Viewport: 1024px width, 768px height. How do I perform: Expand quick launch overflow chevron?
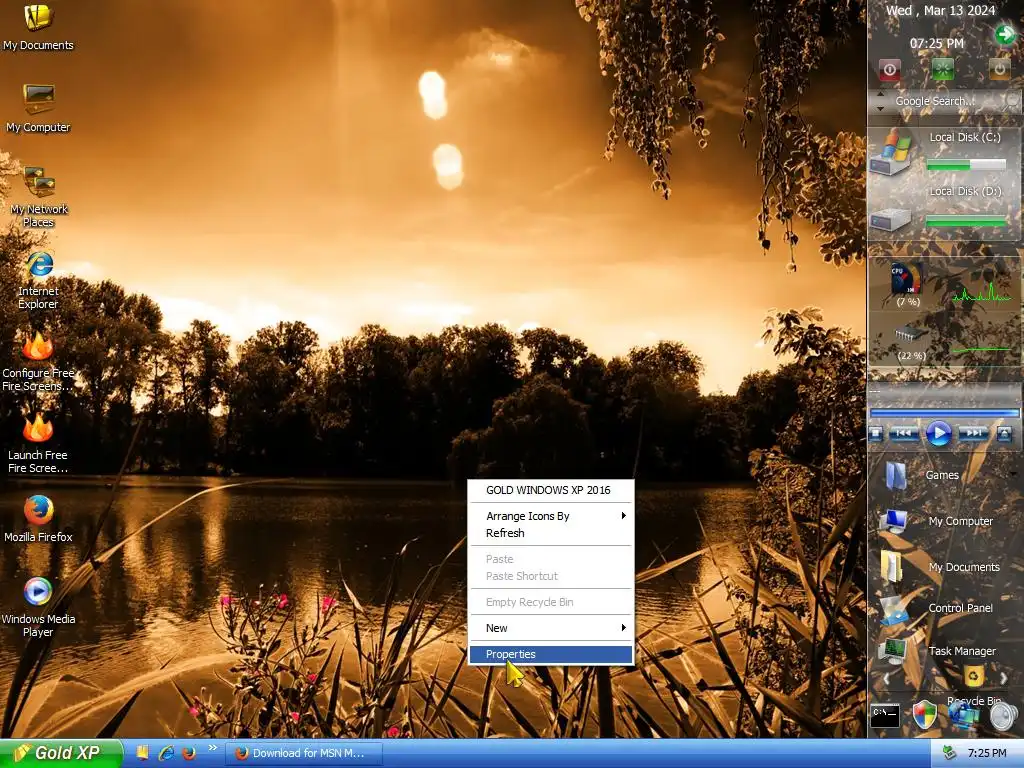click(x=212, y=748)
